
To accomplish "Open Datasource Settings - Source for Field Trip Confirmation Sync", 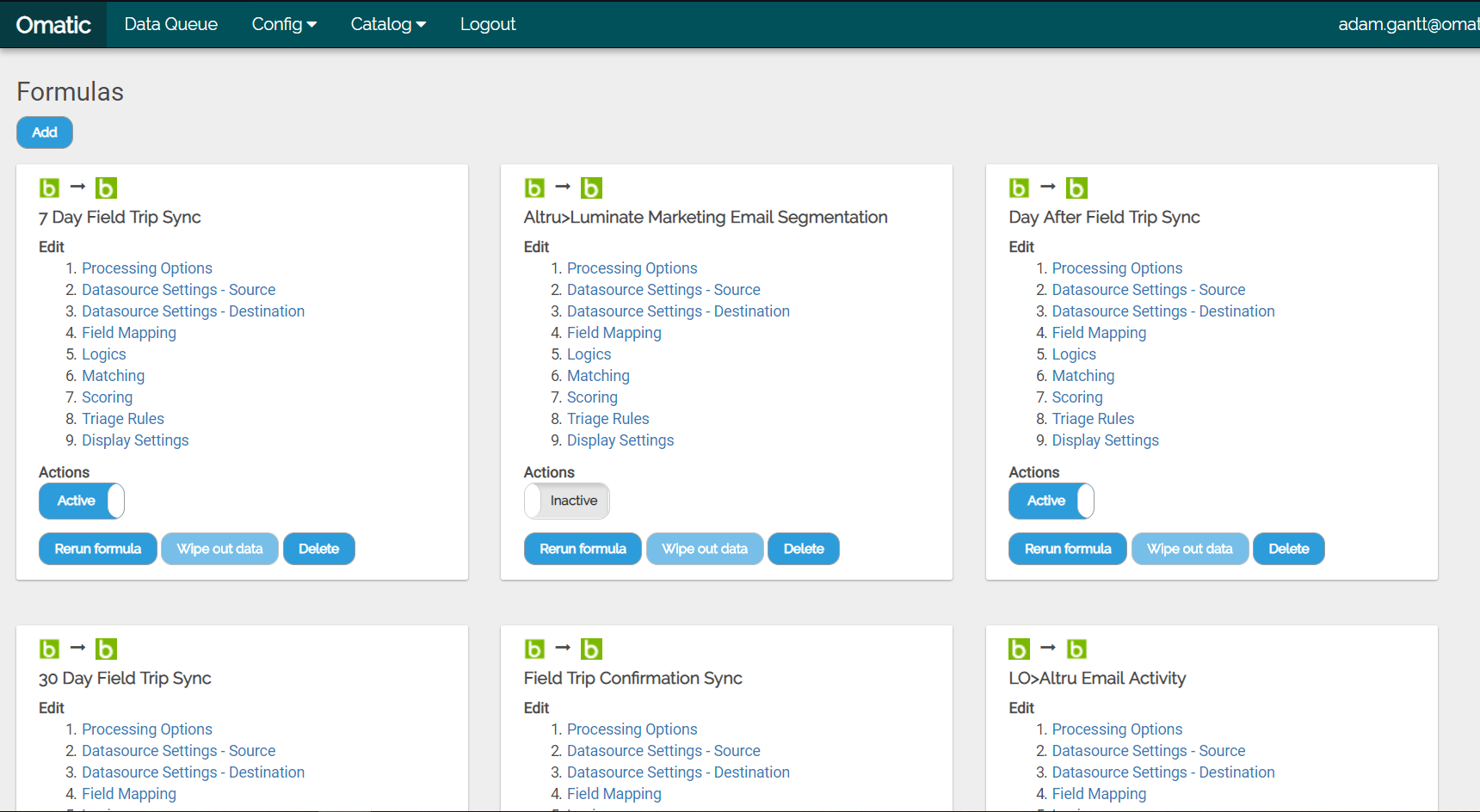I will click(663, 751).
